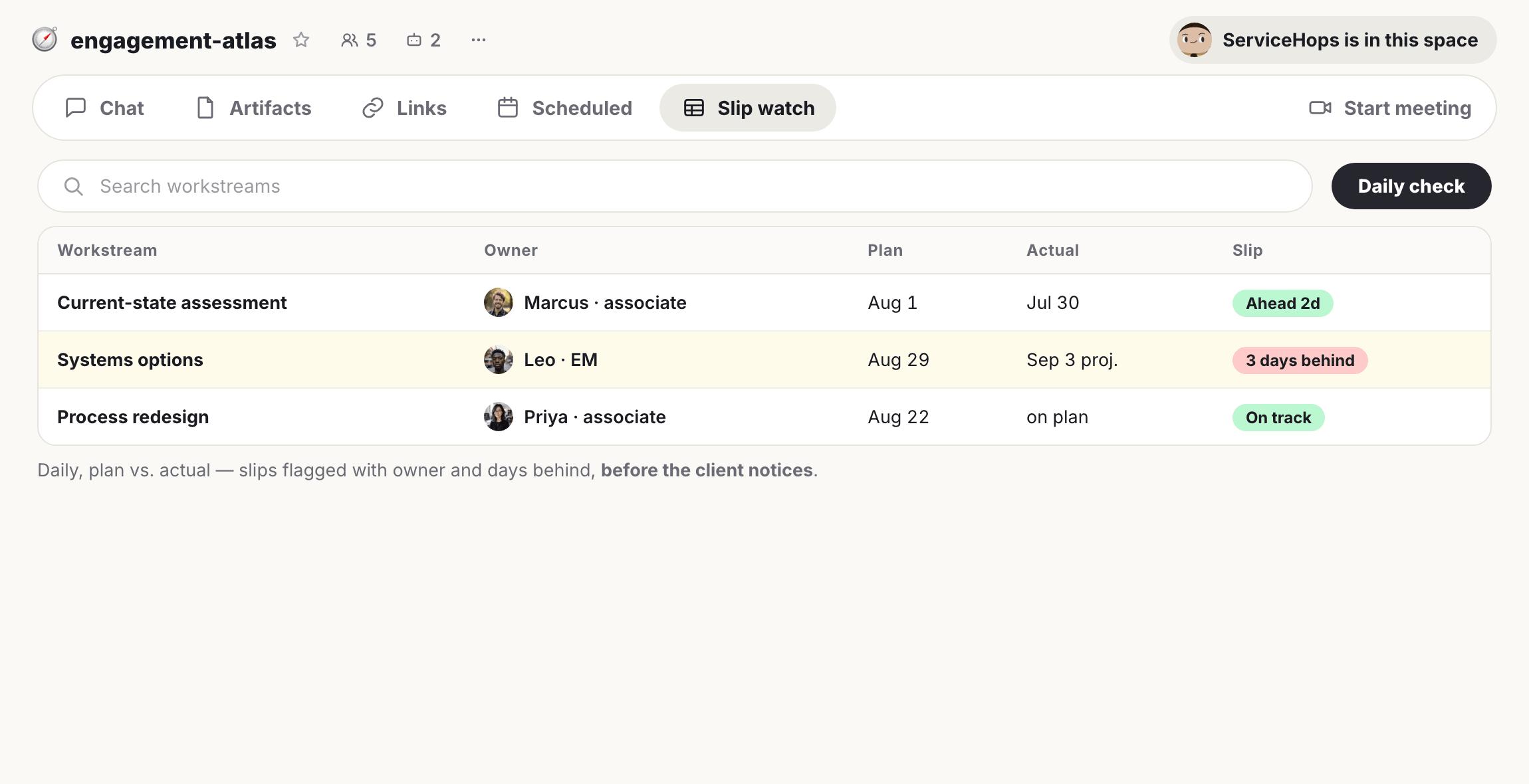Viewport: 1529px width, 784px height.
Task: Star the engagement-atlas space
Action: [x=301, y=40]
